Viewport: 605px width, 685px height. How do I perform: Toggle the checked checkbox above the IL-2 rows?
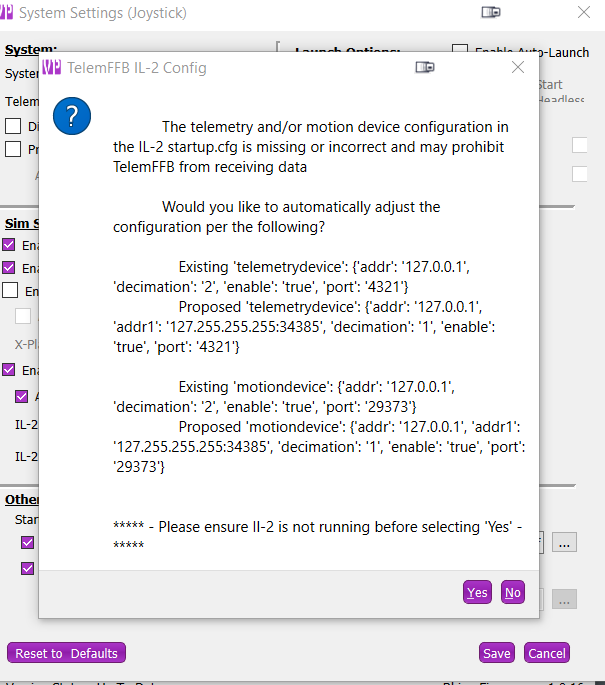(9, 370)
